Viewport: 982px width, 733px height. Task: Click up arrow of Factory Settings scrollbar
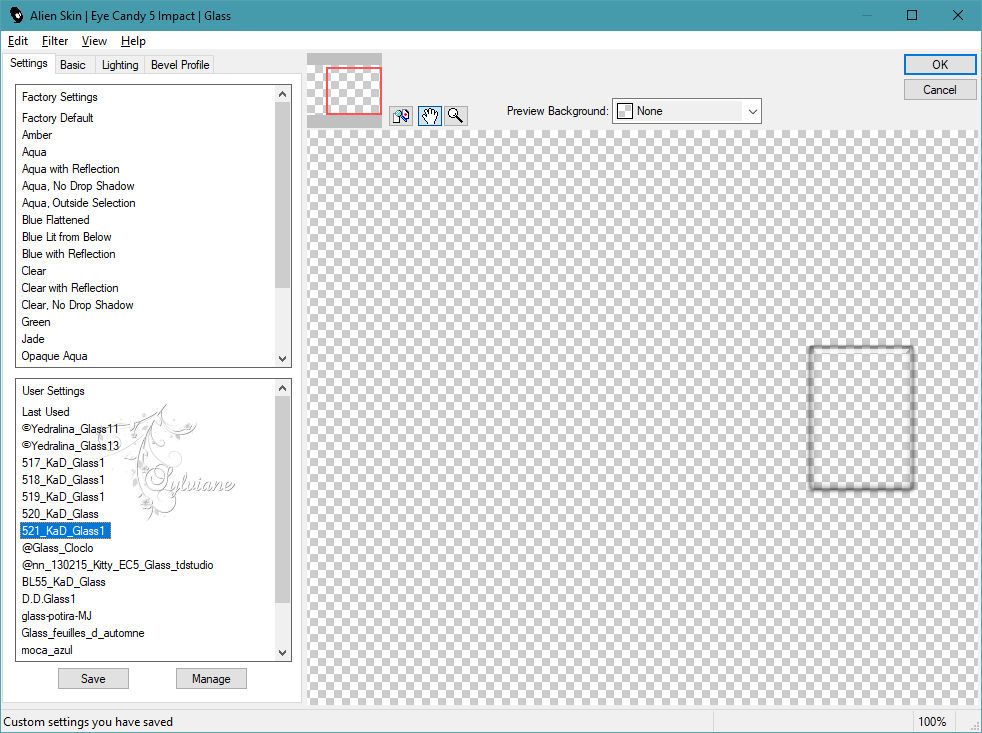click(282, 94)
